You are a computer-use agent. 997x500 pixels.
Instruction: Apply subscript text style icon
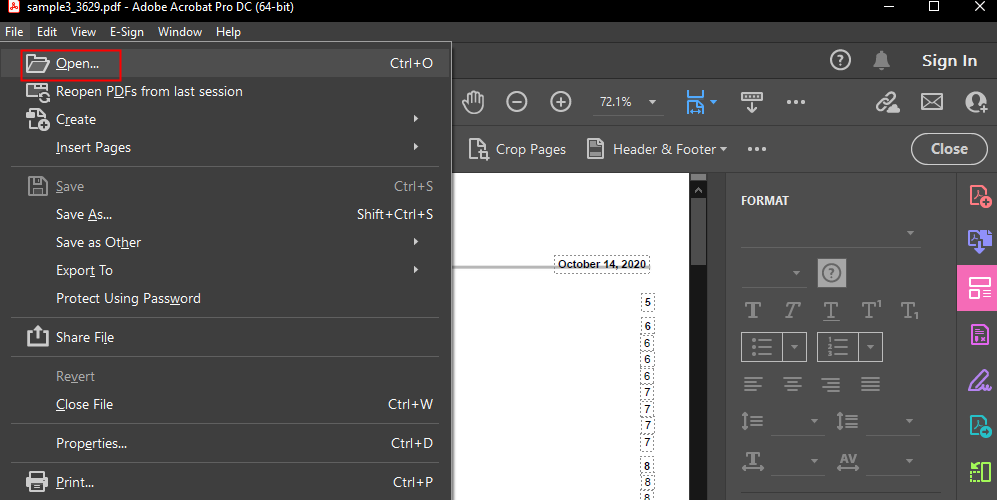coord(909,310)
